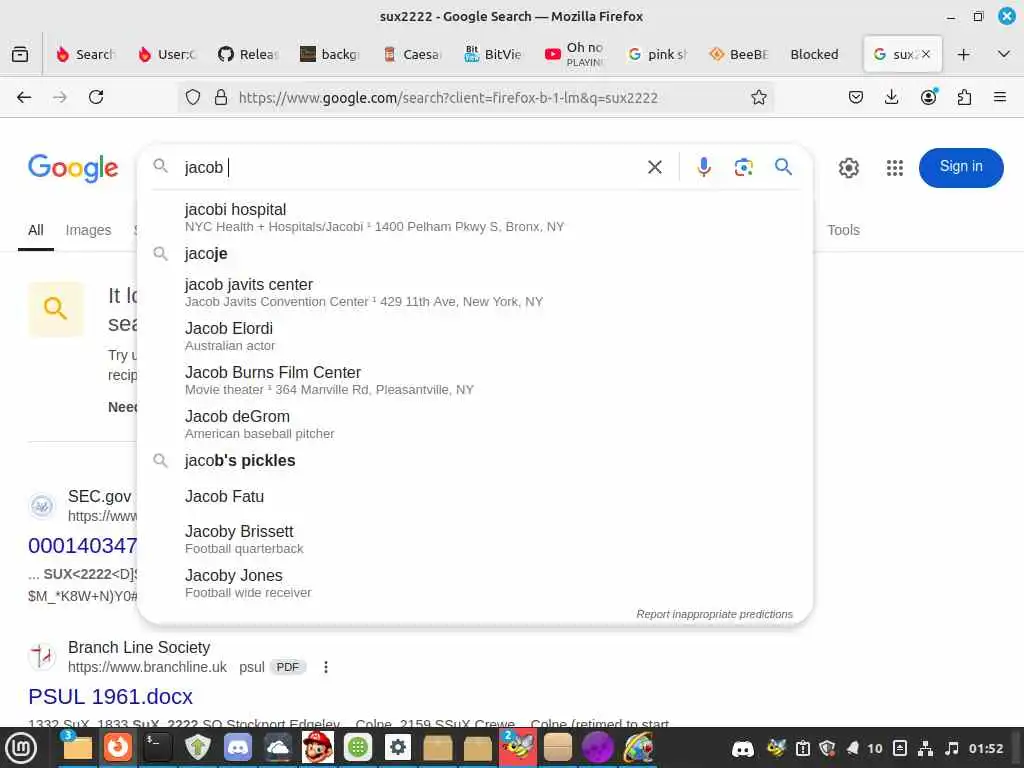Open the Mario icon app in taskbar
Viewport: 1024px width, 768px height.
(x=317, y=747)
